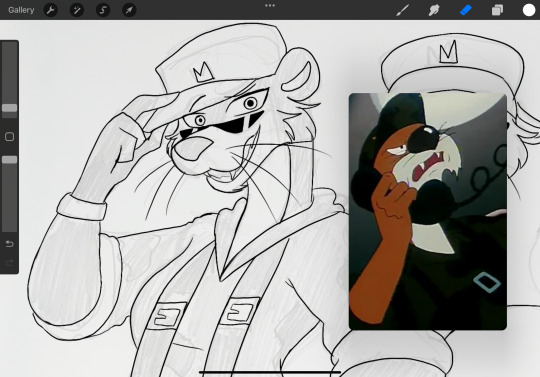Tap the square modify button on sidebar
Viewport: 540px width, 377px height.
pyautogui.click(x=9, y=137)
